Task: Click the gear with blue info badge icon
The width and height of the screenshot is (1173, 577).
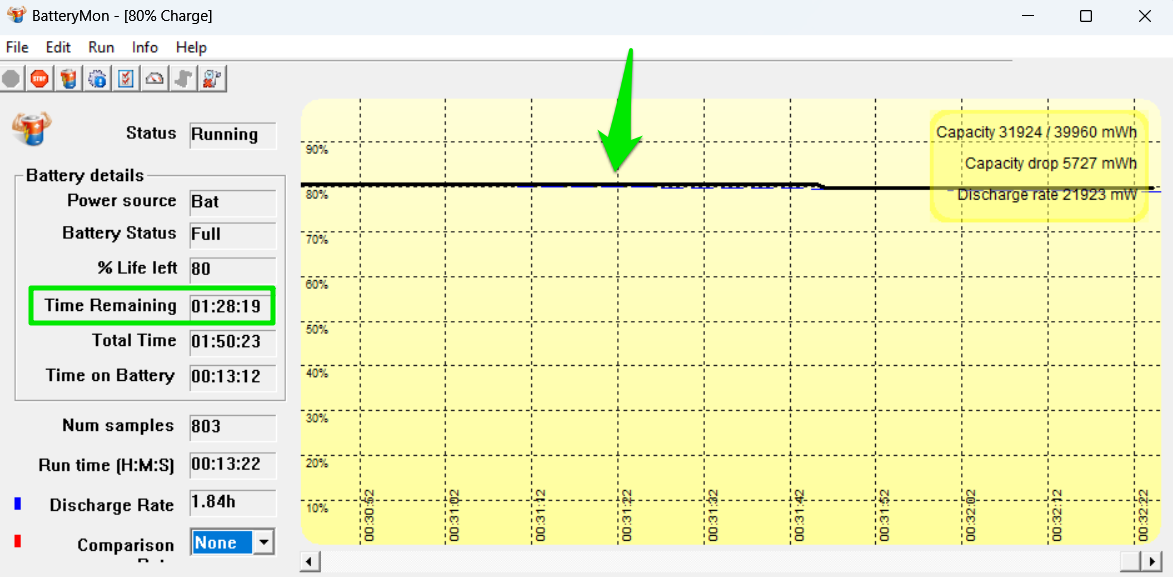Action: coord(97,79)
